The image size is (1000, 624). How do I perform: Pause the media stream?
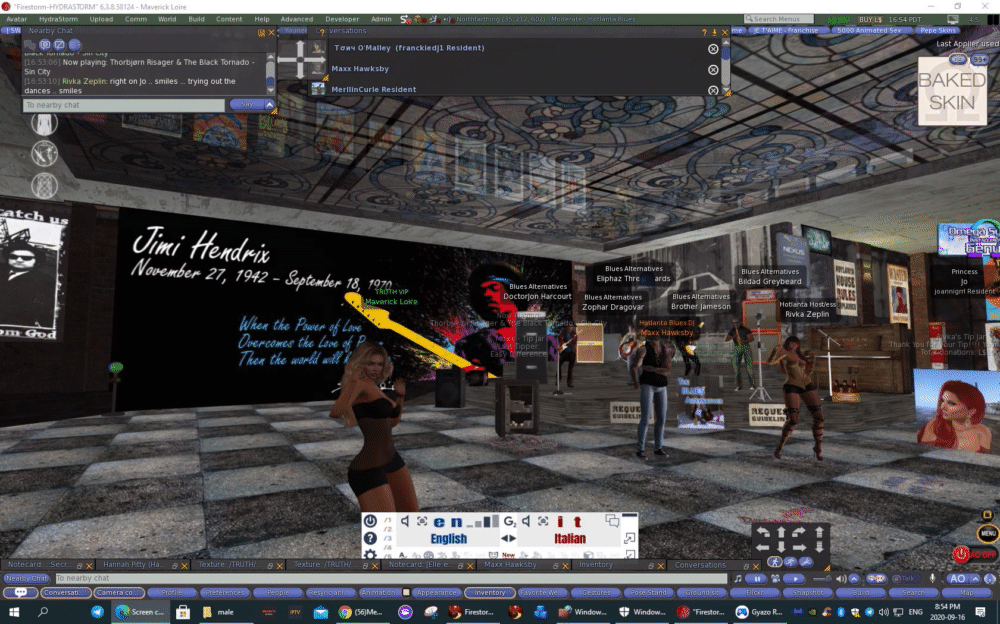pos(757,579)
